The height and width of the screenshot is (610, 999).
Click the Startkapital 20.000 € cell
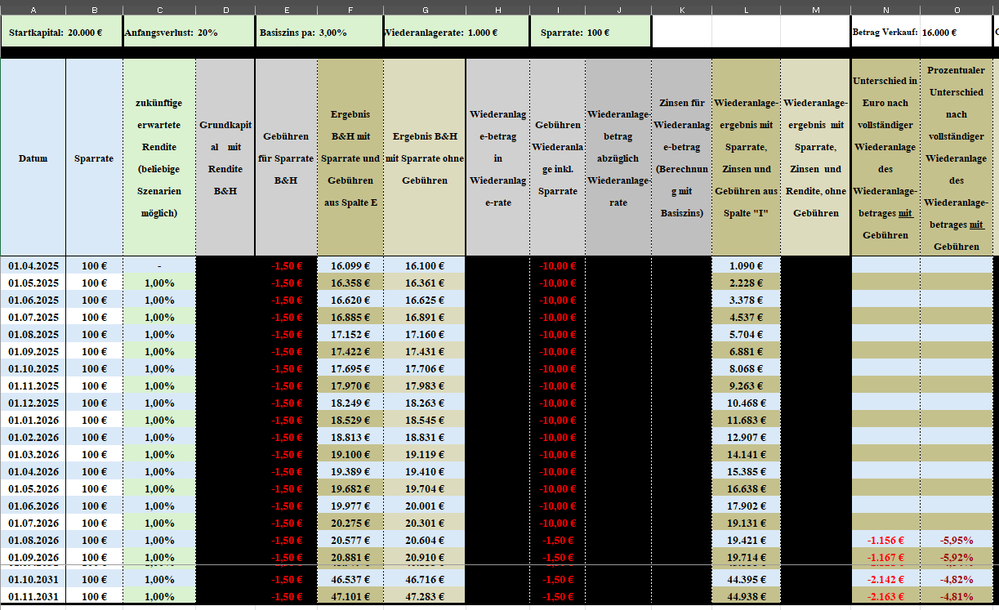pos(61,33)
